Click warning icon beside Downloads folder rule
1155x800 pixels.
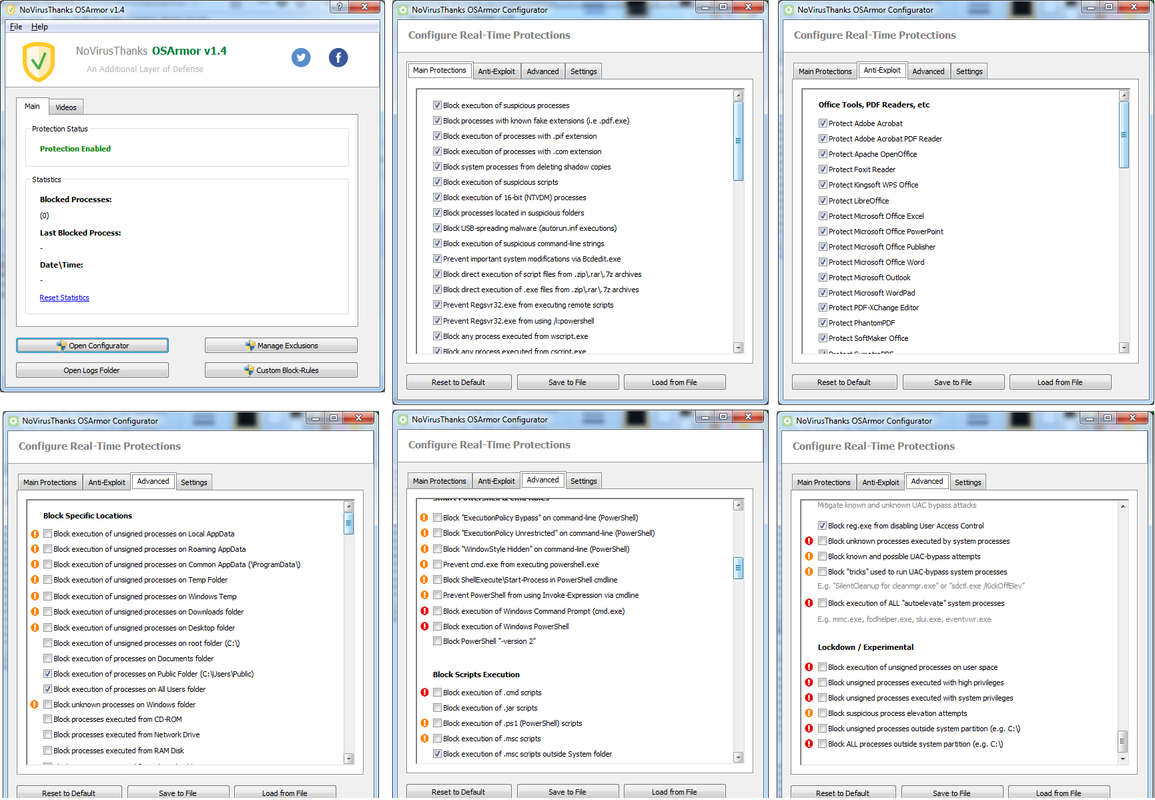[35, 612]
